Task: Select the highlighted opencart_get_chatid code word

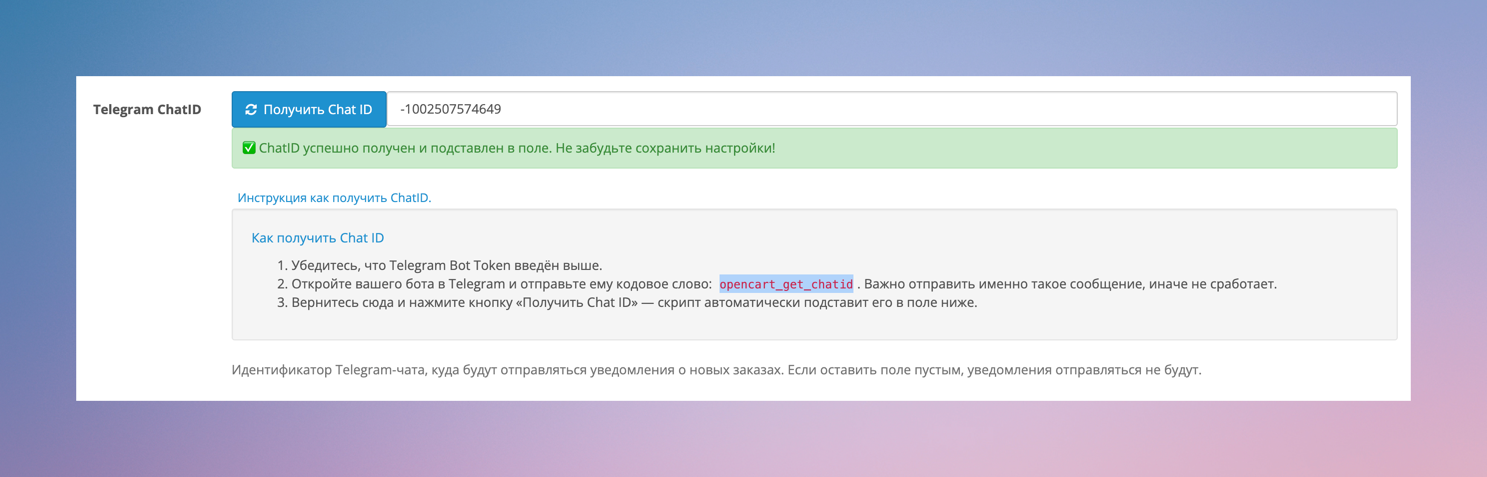Action: [786, 284]
